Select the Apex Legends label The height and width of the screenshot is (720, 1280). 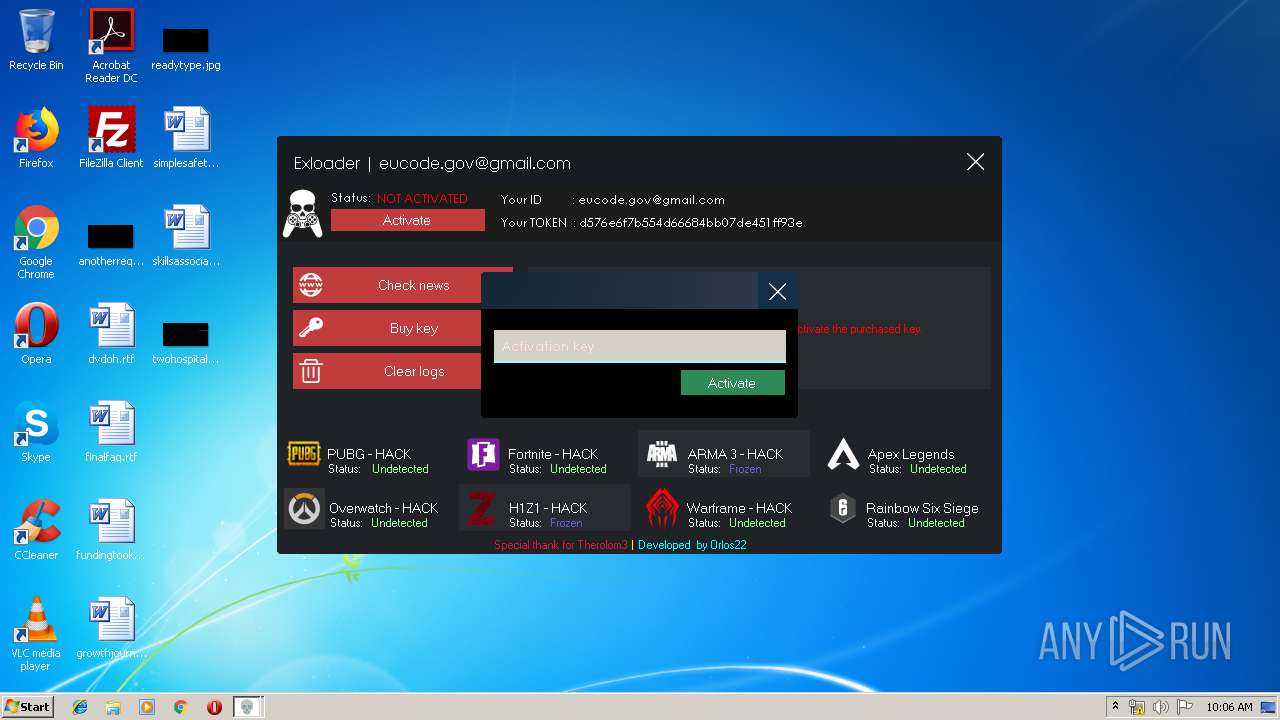coord(911,454)
